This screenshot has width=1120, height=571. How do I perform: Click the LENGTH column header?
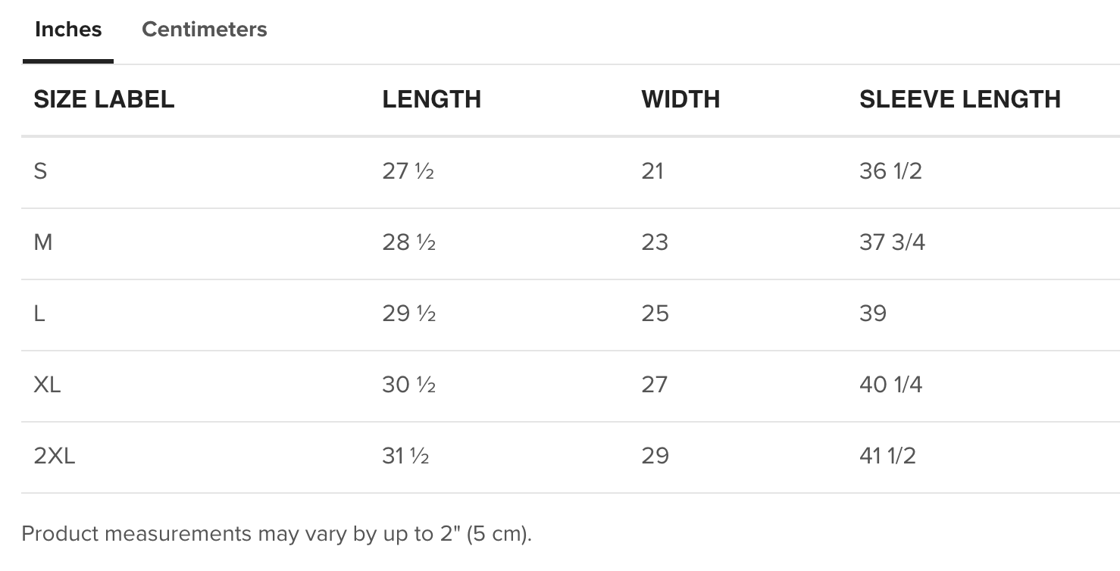[431, 99]
